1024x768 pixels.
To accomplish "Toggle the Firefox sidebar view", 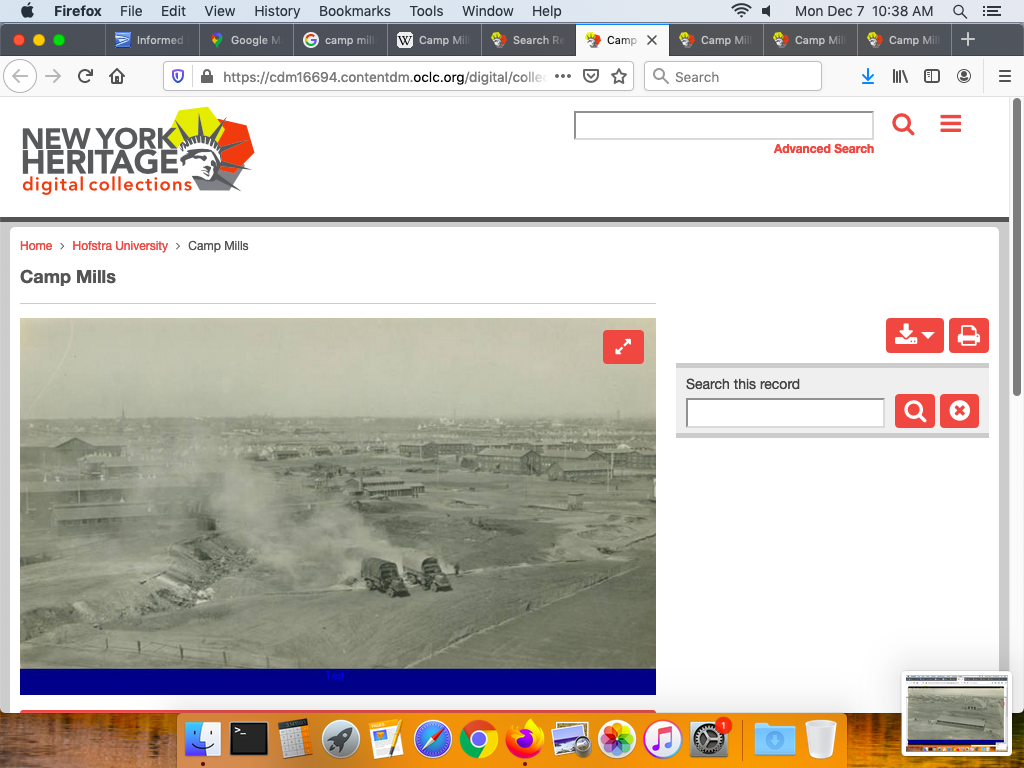I will (931, 77).
